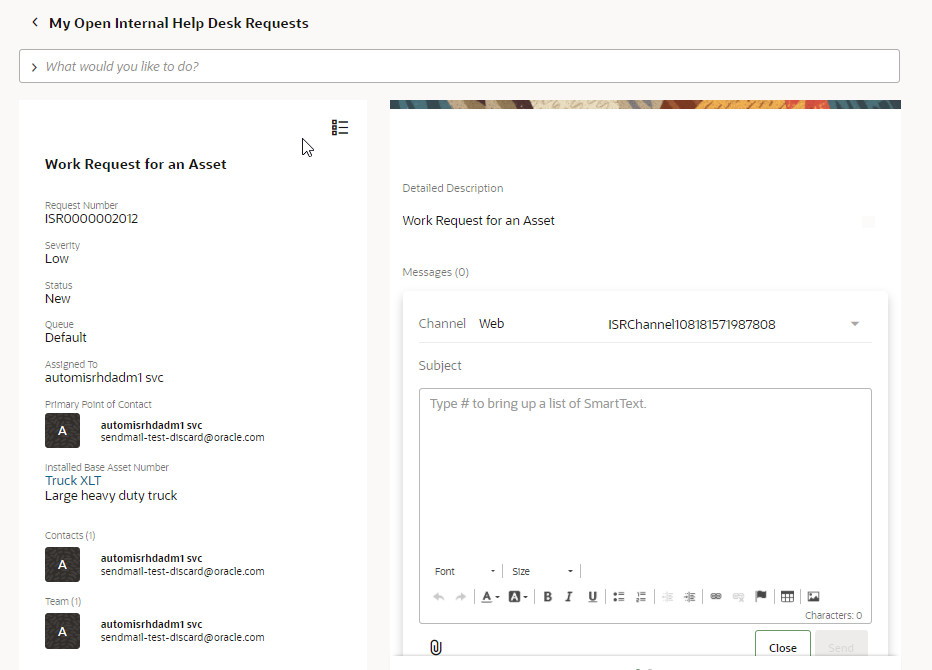Screen dimensions: 932x670
Task: Insert a hyperlink with the link icon
Action: pos(716,596)
